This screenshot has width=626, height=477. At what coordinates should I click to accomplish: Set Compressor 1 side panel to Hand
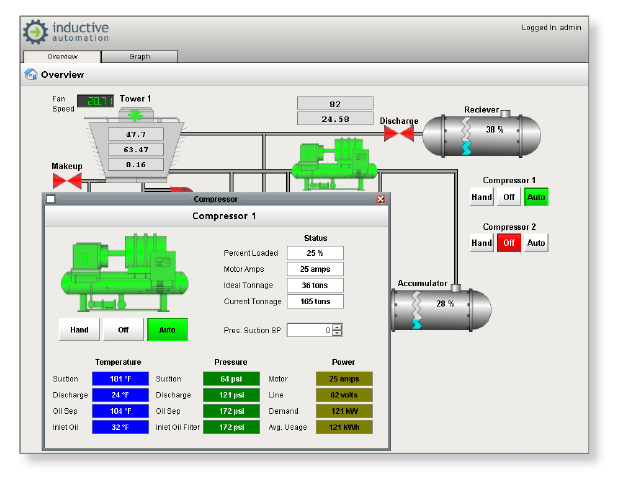click(481, 197)
